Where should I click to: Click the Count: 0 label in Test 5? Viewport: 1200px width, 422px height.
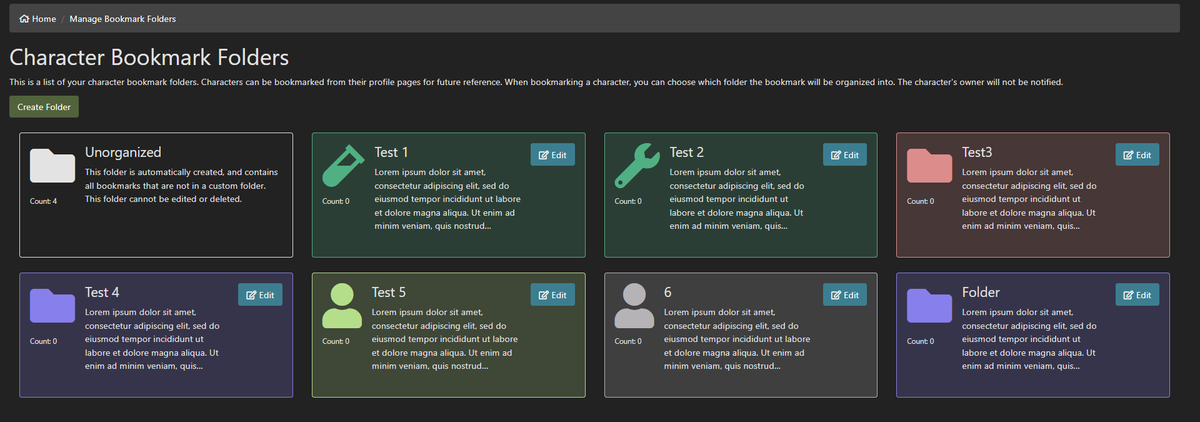(x=336, y=341)
